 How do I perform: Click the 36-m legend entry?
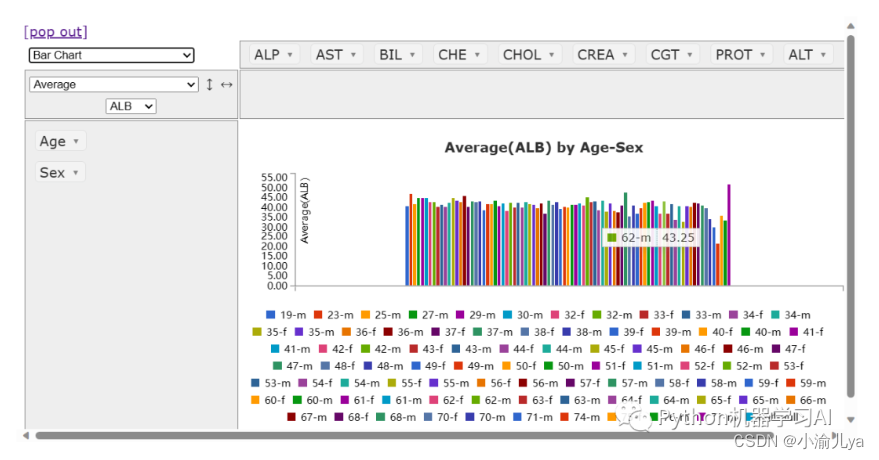click(404, 332)
